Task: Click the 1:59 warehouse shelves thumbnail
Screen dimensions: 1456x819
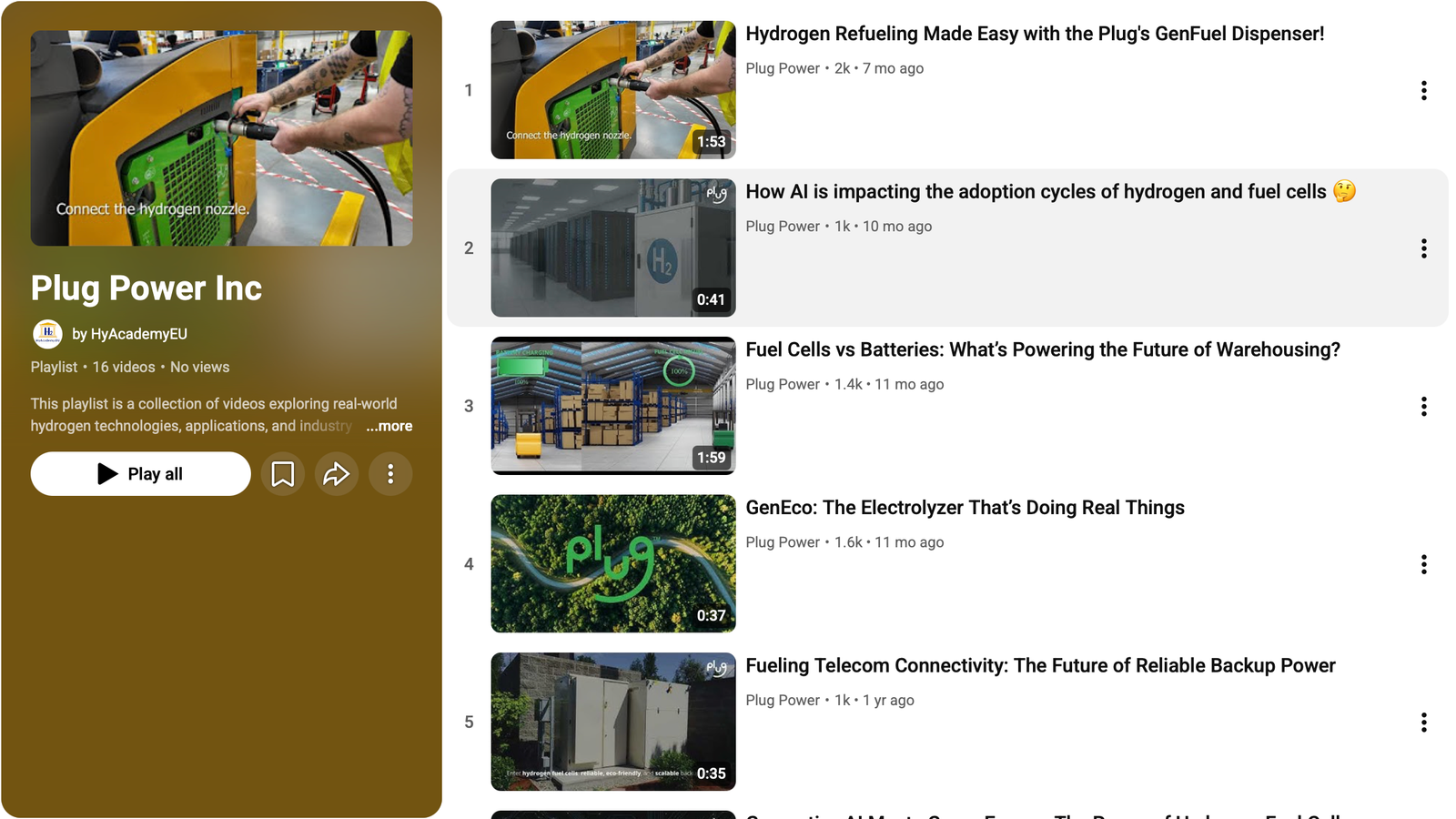Action: [613, 406]
